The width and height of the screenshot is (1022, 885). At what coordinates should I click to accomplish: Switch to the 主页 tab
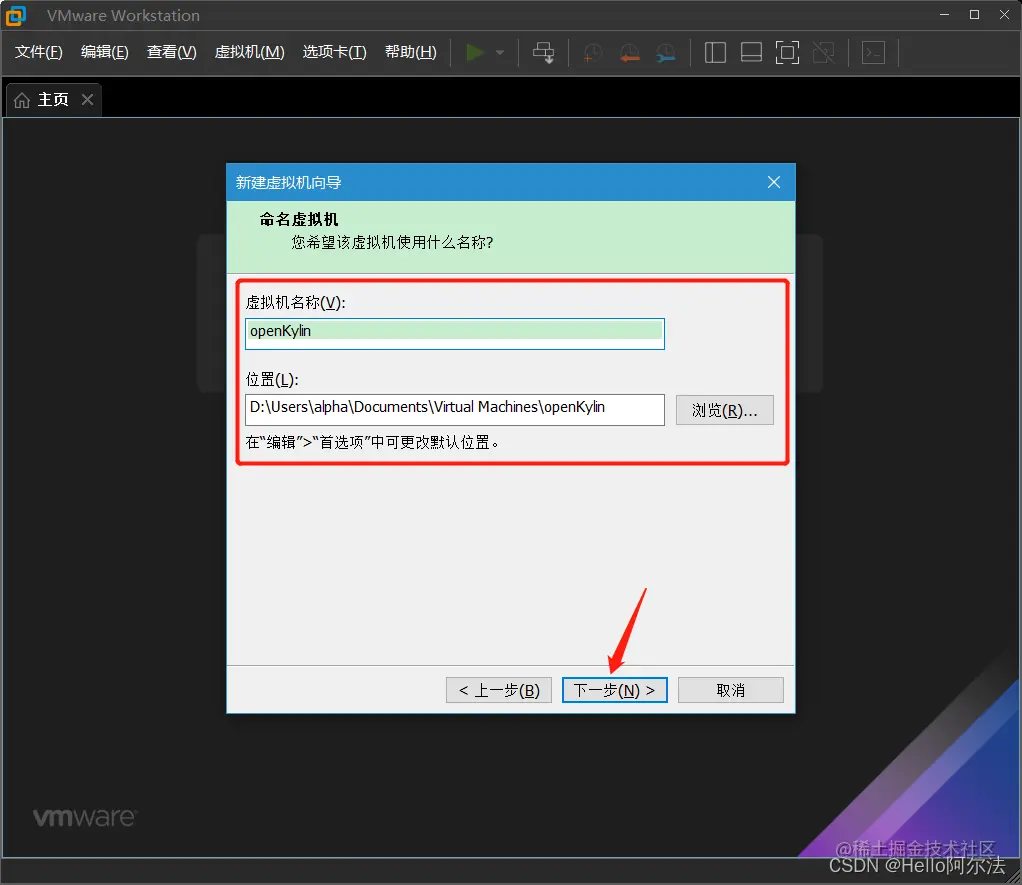pos(55,99)
